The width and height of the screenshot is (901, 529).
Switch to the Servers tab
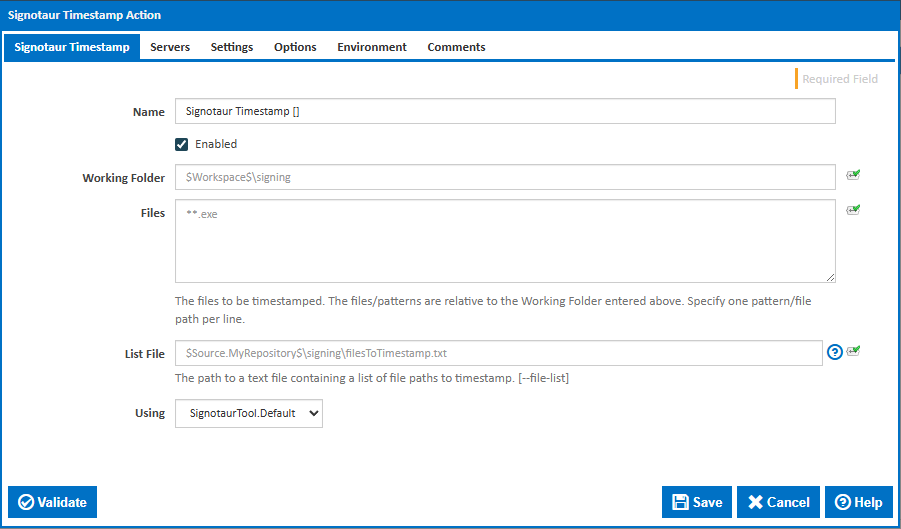[x=170, y=47]
